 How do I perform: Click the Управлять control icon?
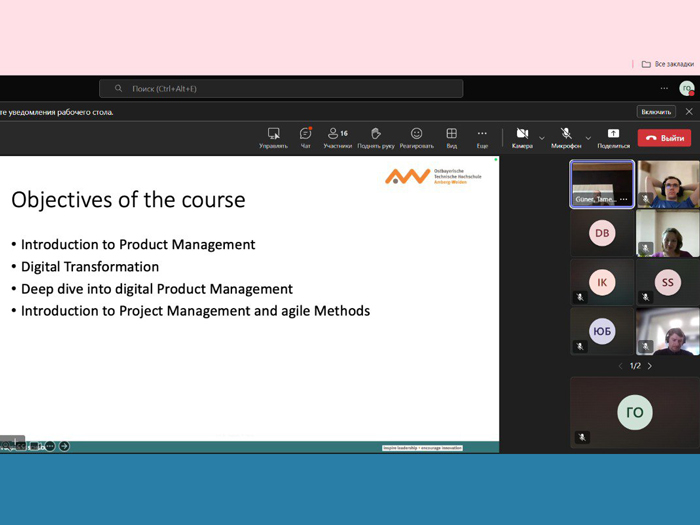click(273, 137)
